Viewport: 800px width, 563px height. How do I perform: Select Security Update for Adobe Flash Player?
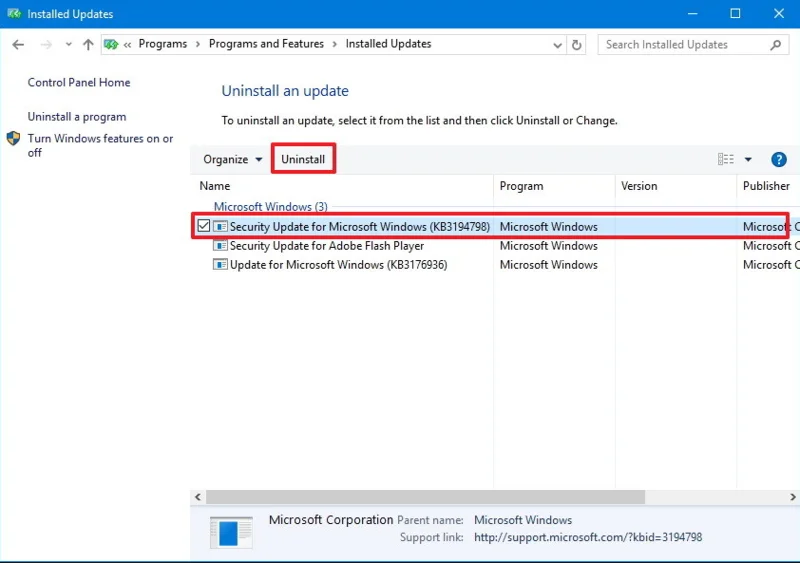coord(327,246)
